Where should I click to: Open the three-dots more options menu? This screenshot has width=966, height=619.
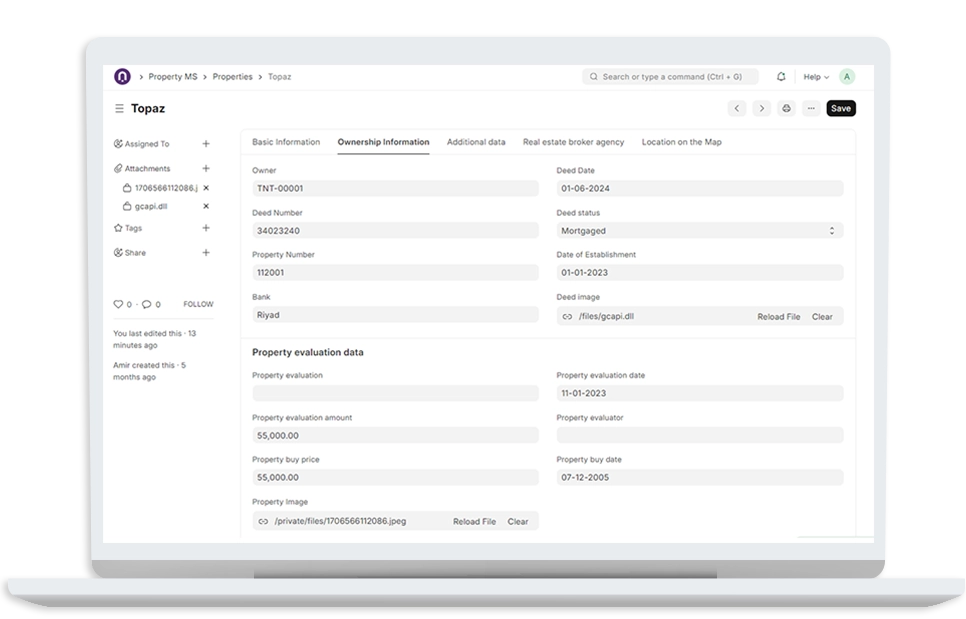pyautogui.click(x=811, y=108)
